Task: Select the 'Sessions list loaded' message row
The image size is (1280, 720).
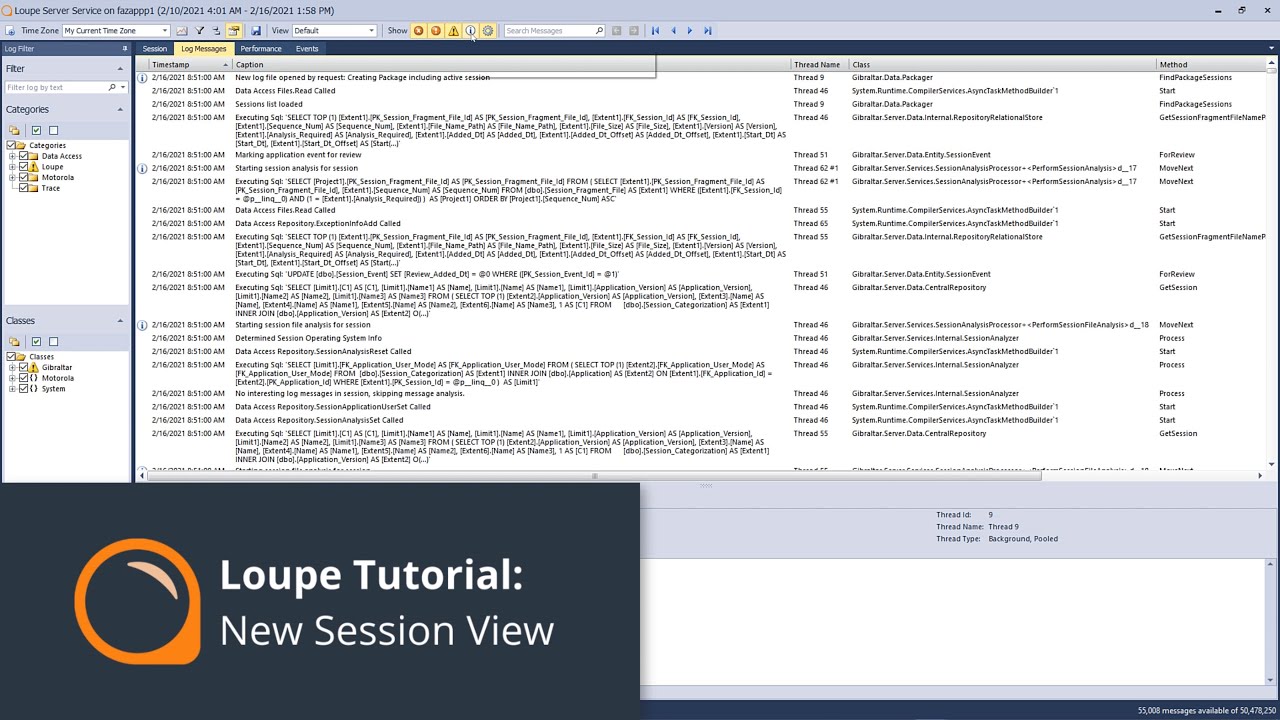Action: click(x=700, y=104)
